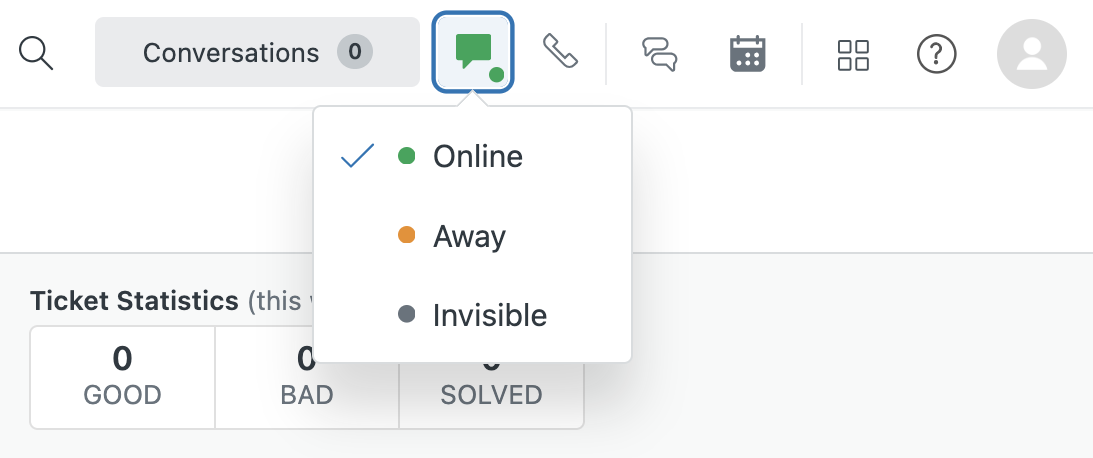Click the BAD ticket statistics cell
This screenshot has width=1093, height=458.
pyautogui.click(x=307, y=377)
